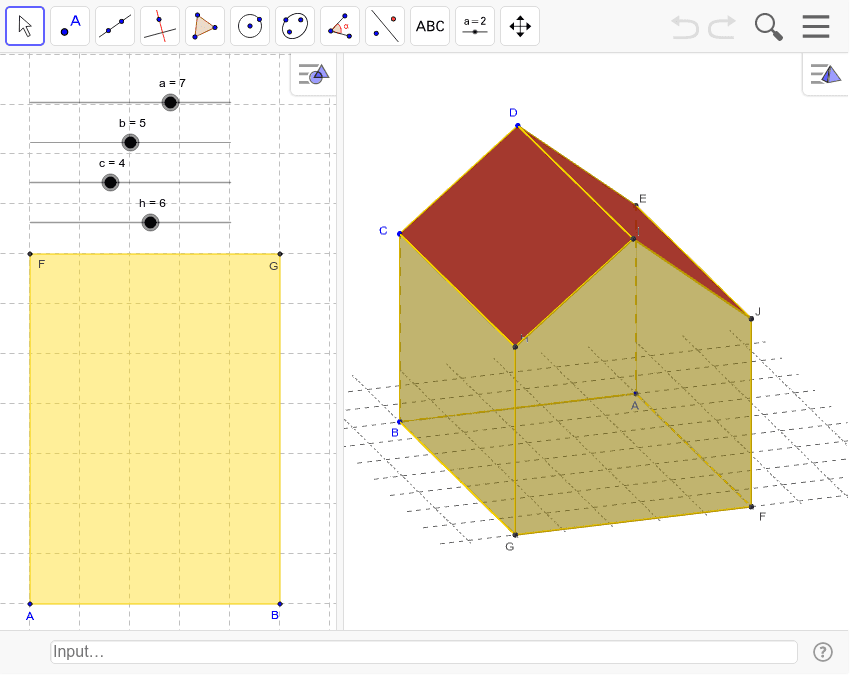Click the slider b = 5 handle

pos(130,142)
